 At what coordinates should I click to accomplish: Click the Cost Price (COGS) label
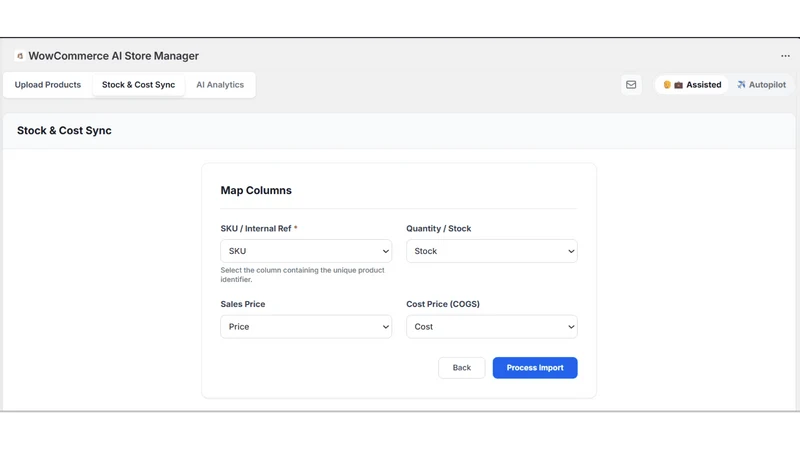[443, 304]
